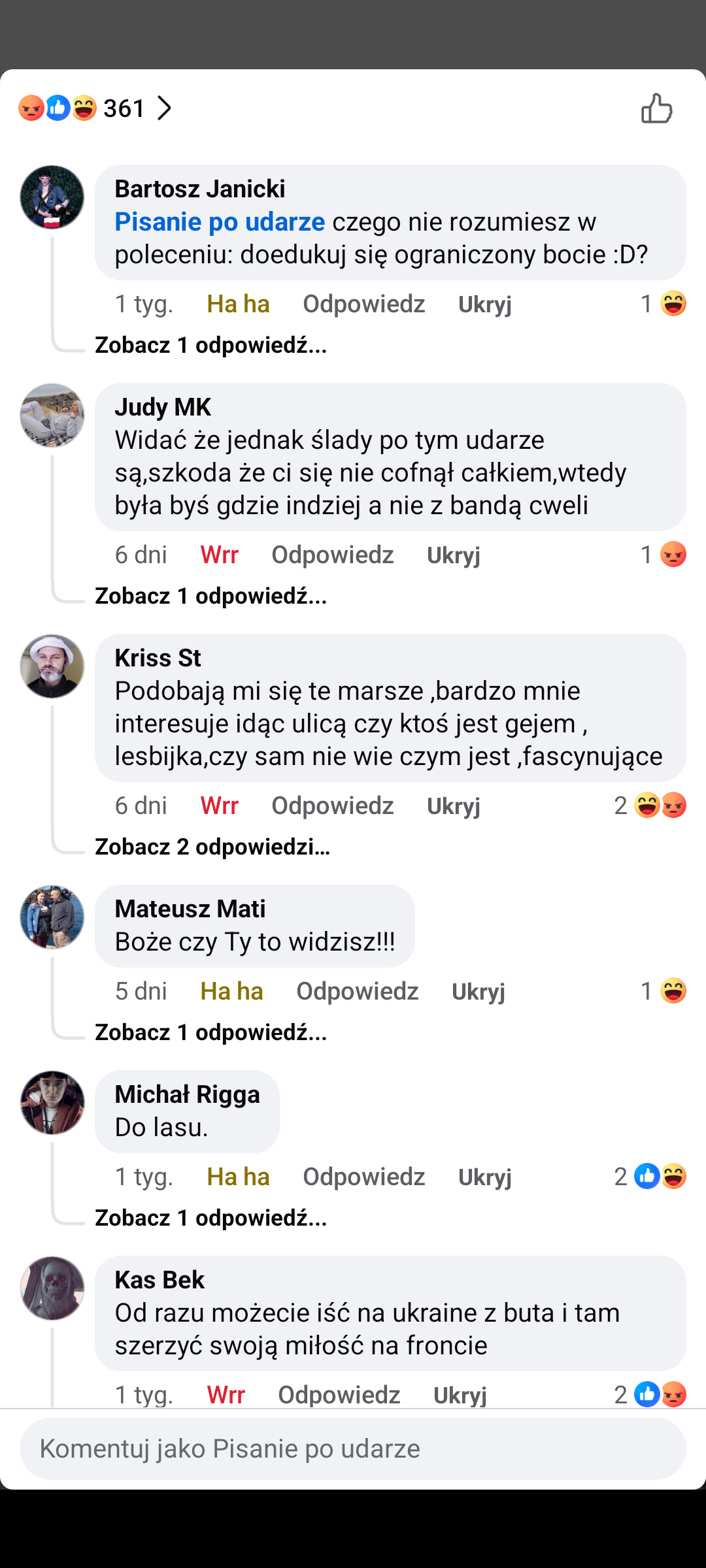Open Bartosz Janicki's profile picture
This screenshot has height=1568, width=706.
[x=52, y=197]
